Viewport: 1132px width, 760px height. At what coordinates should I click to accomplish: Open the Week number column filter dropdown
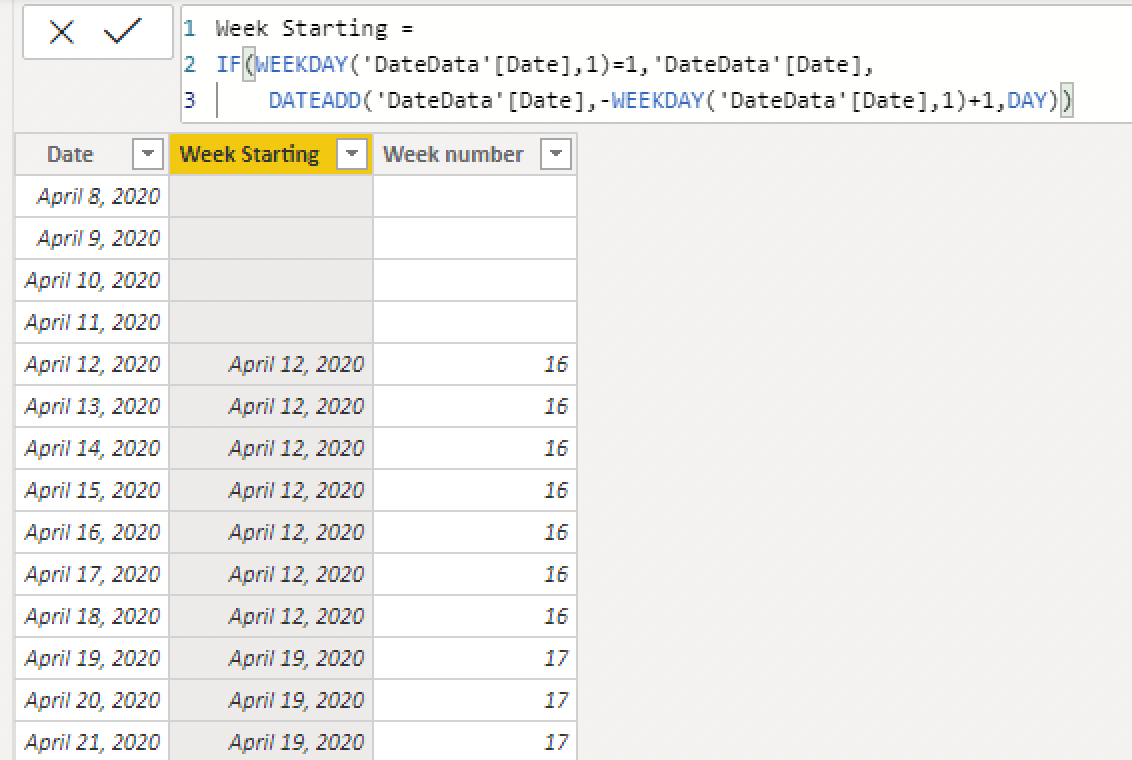pyautogui.click(x=556, y=154)
